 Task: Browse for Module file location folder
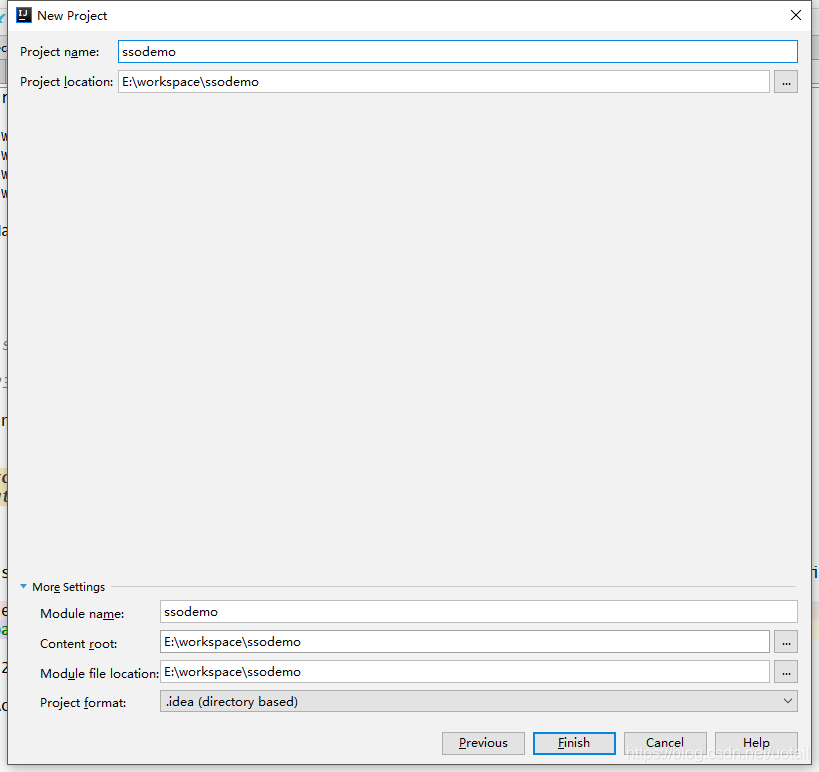[x=786, y=672]
